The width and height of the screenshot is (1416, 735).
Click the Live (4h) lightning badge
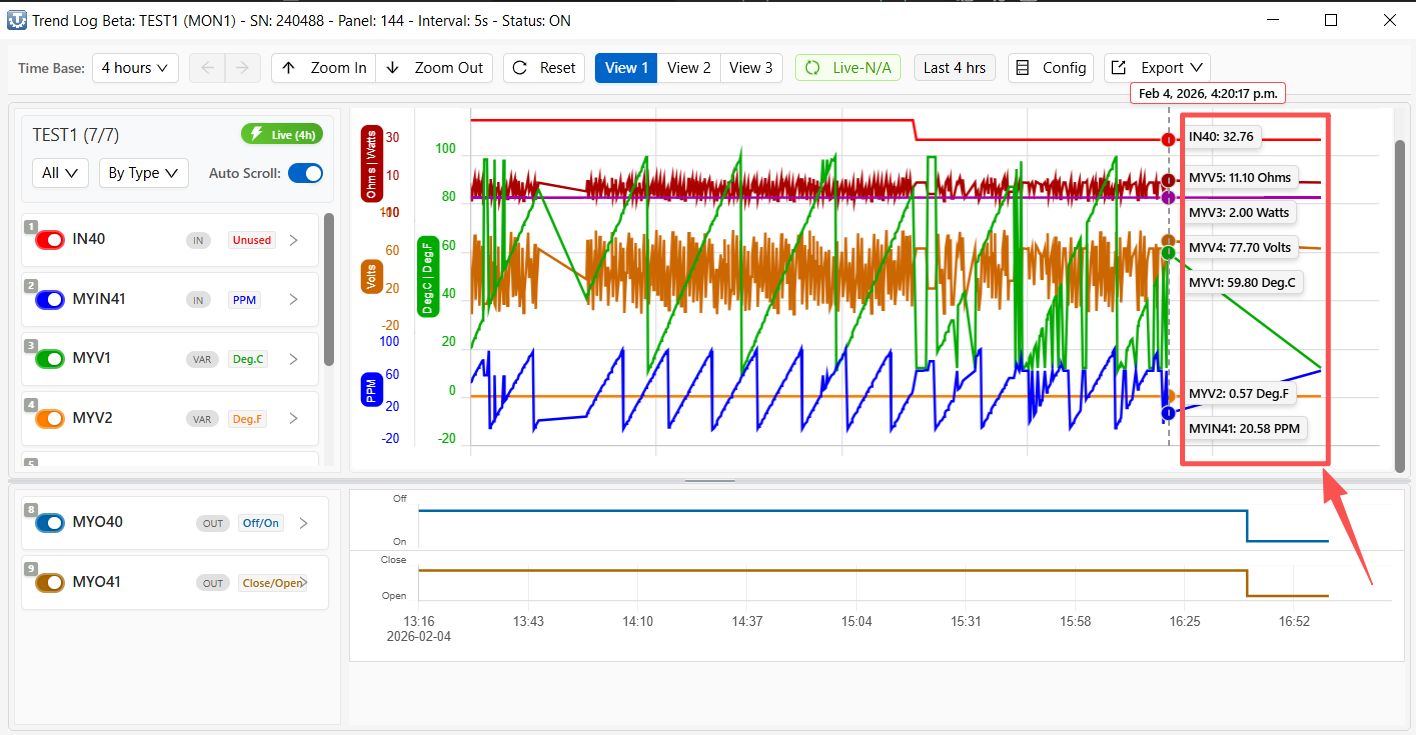(x=282, y=134)
